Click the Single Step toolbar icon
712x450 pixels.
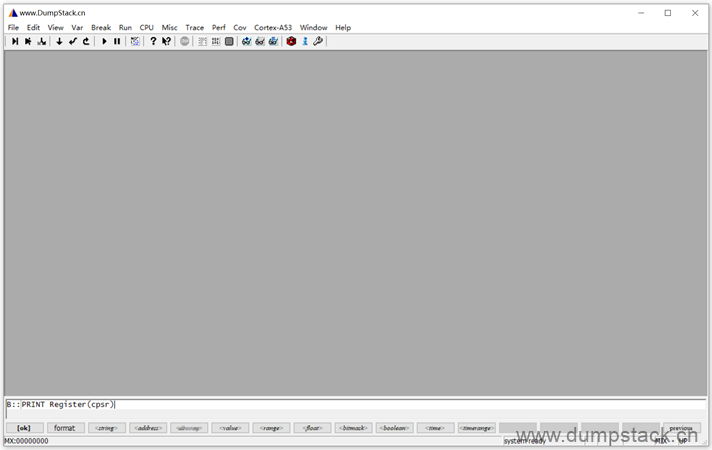(x=15, y=41)
